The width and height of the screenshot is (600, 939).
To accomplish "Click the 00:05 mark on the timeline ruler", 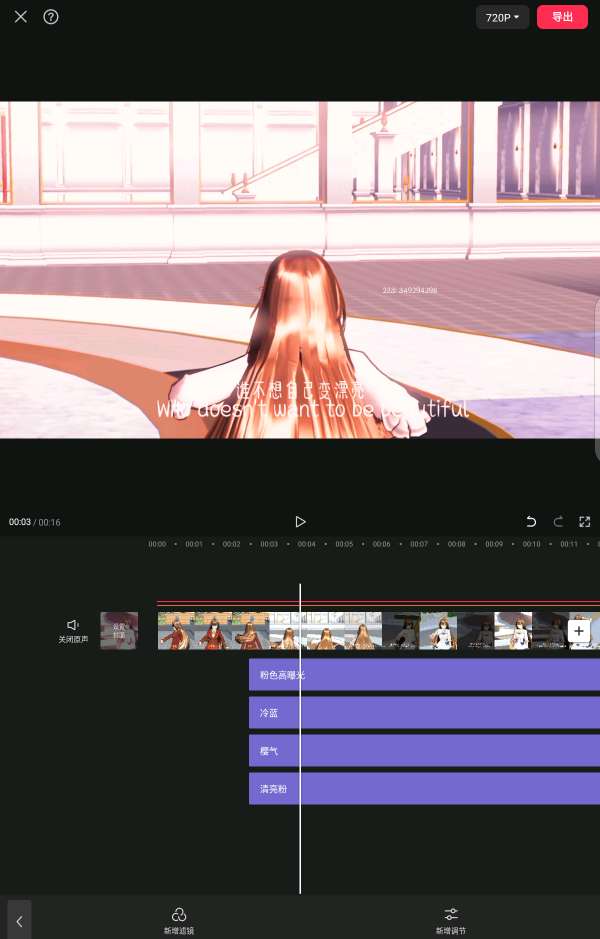I will (x=344, y=544).
